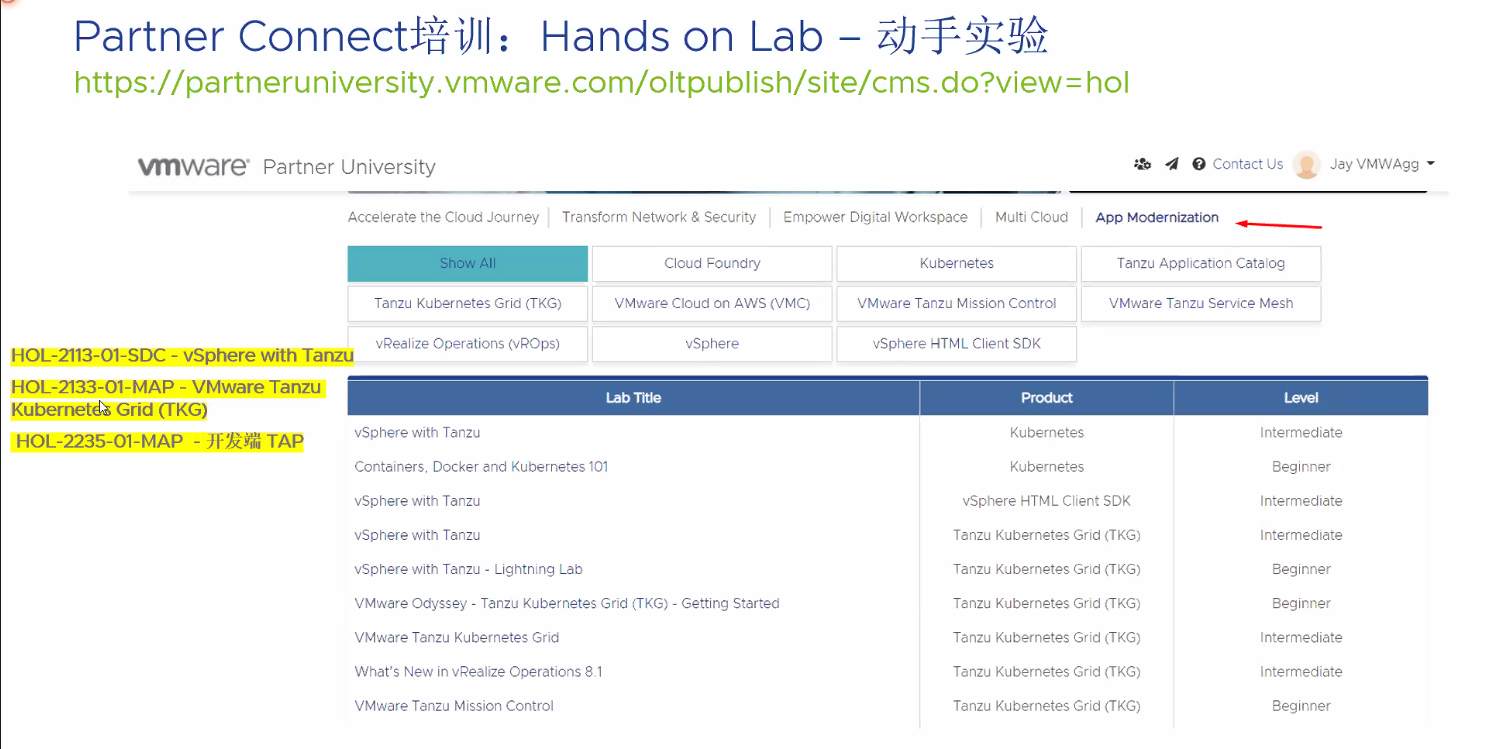Select the Tanzu Kubernetes Grid (TKG) filter

pos(468,304)
